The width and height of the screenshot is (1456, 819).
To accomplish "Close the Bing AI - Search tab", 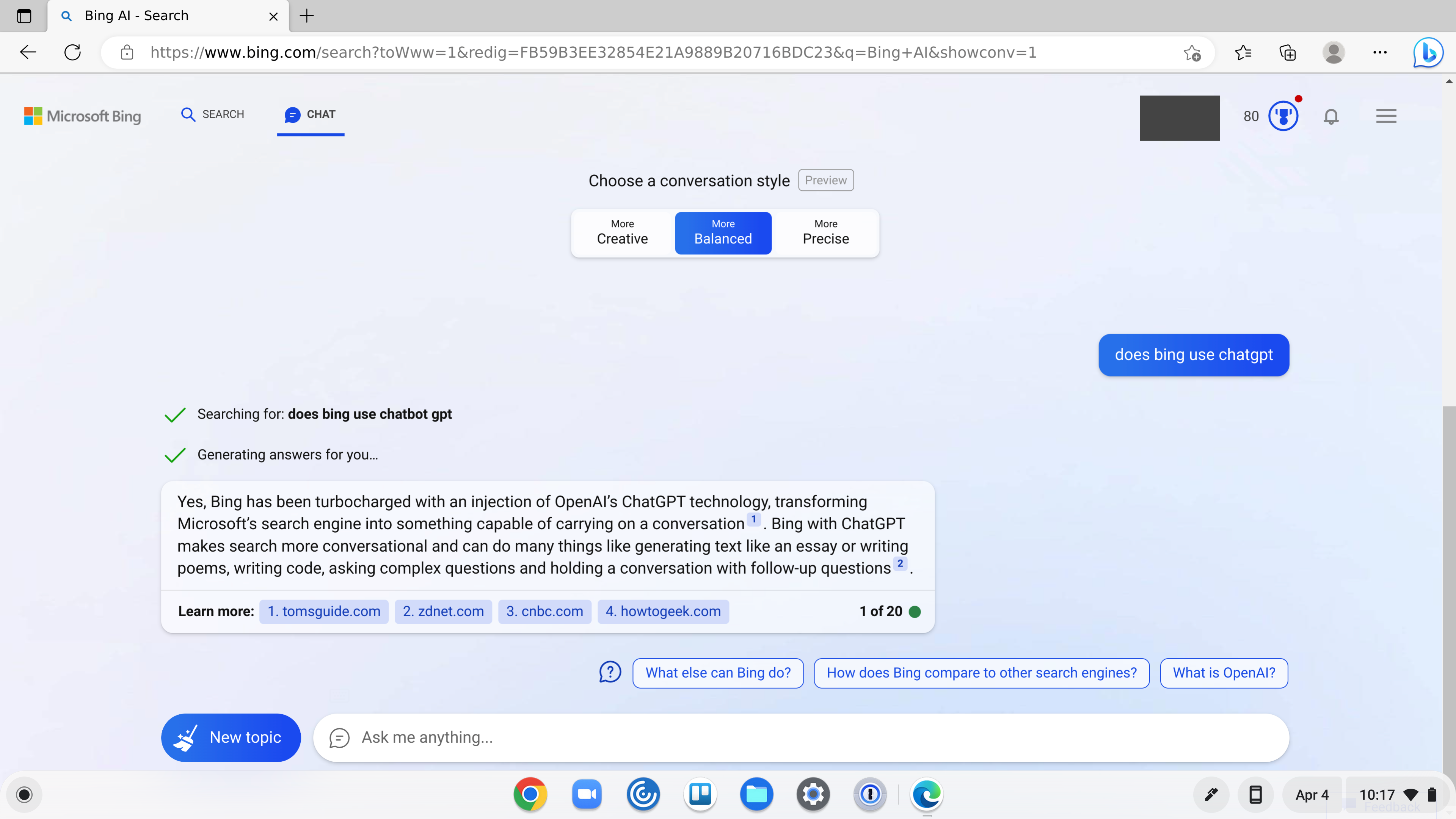I will click(273, 16).
